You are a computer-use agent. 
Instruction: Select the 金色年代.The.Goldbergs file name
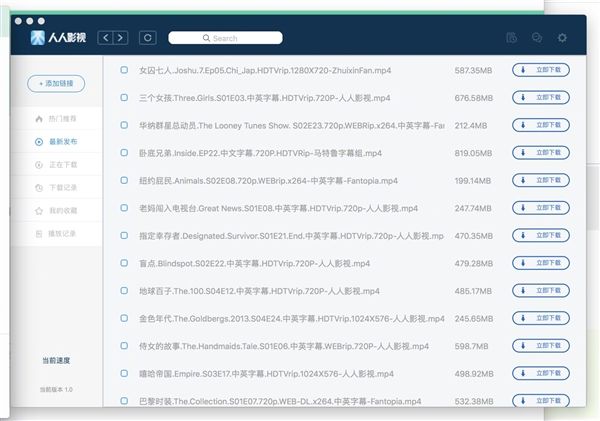(x=292, y=319)
